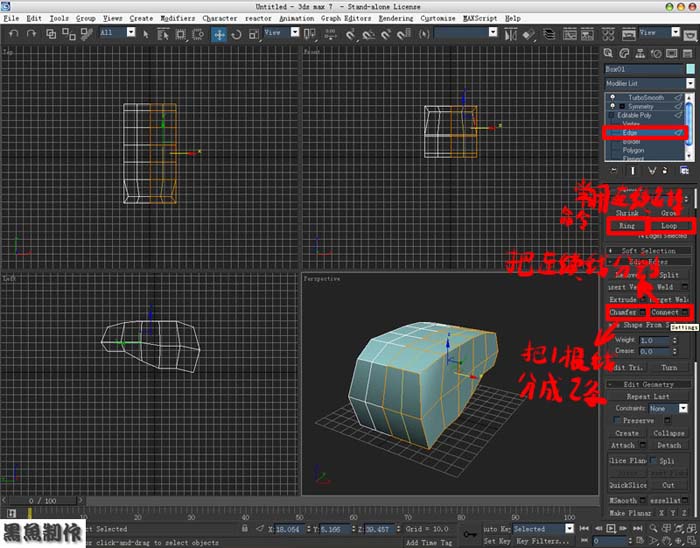Toggle the Slice Plane Split checkbox

654,461
